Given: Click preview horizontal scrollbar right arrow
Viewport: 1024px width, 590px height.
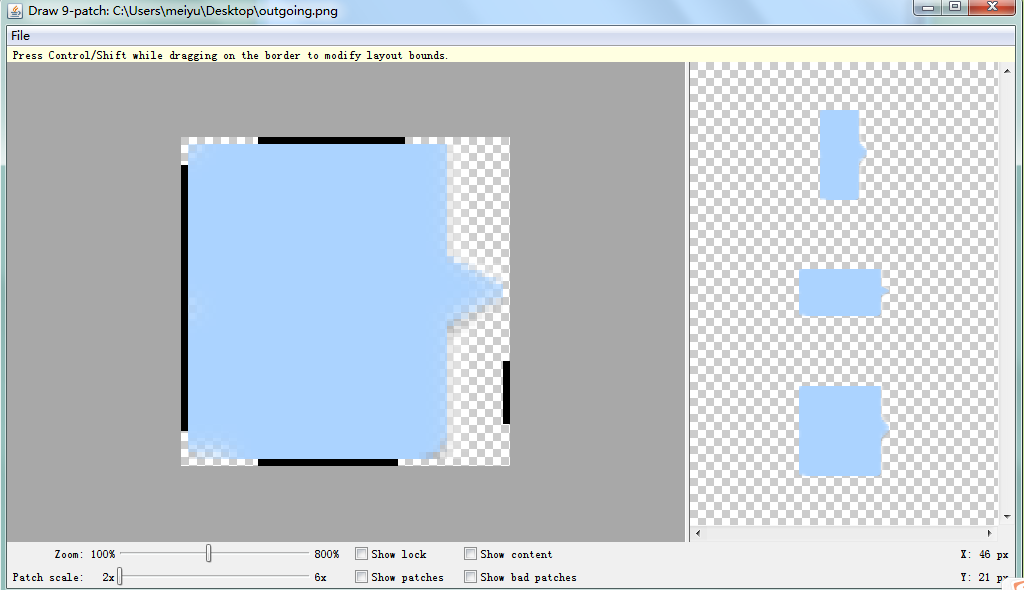Looking at the screenshot, I should tap(989, 533).
